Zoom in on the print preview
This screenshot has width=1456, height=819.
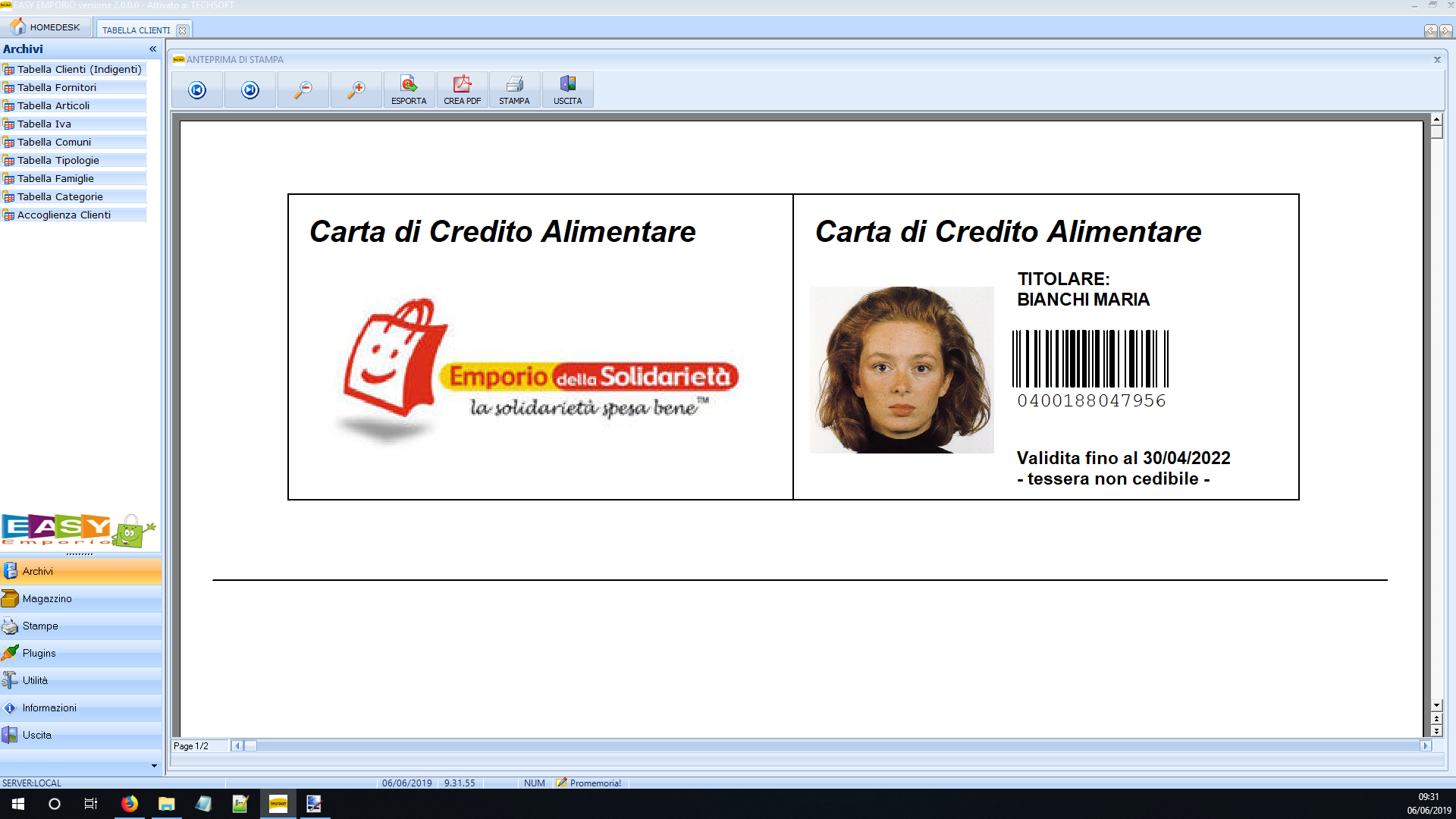[356, 90]
